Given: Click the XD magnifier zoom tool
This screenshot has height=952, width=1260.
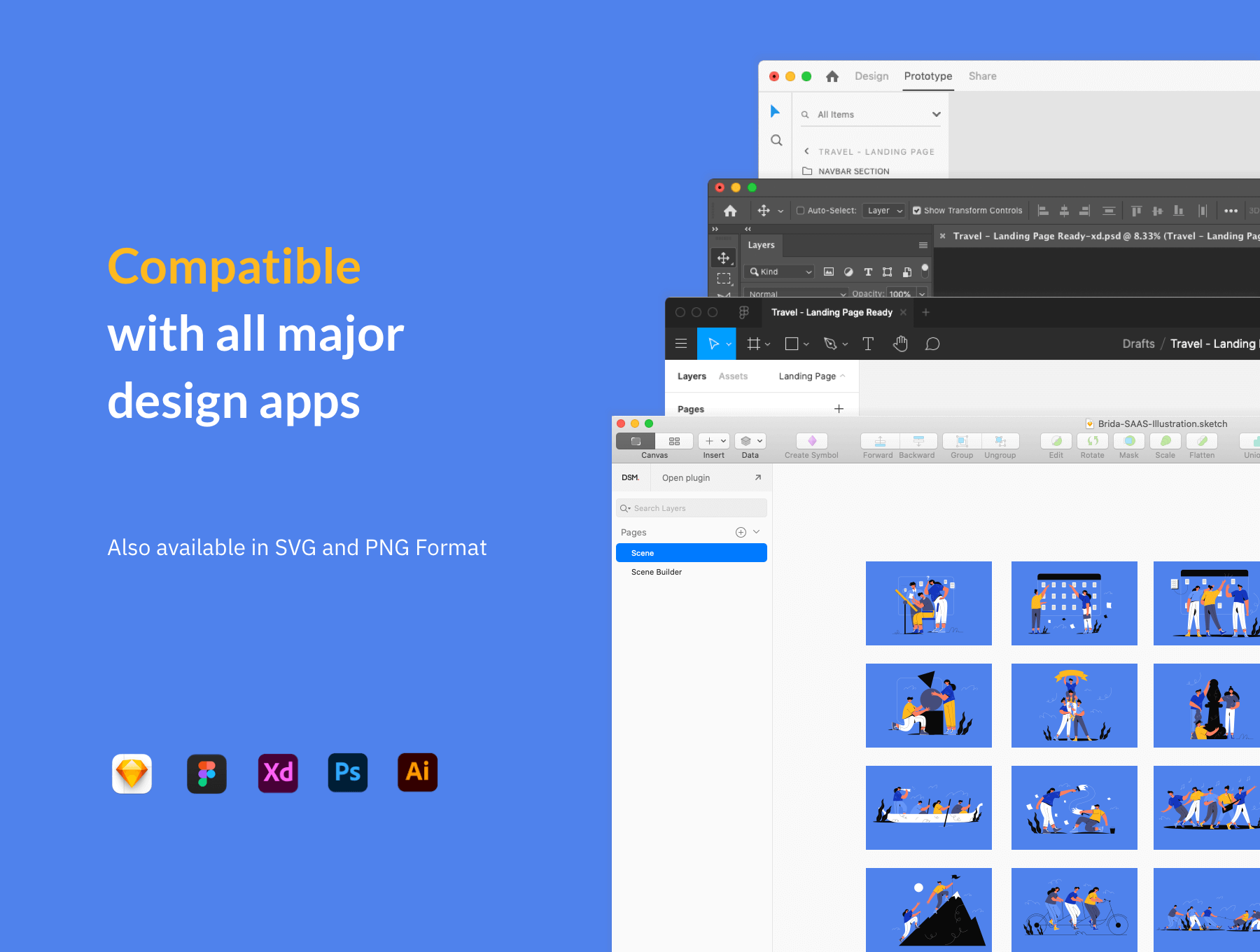Looking at the screenshot, I should [776, 140].
